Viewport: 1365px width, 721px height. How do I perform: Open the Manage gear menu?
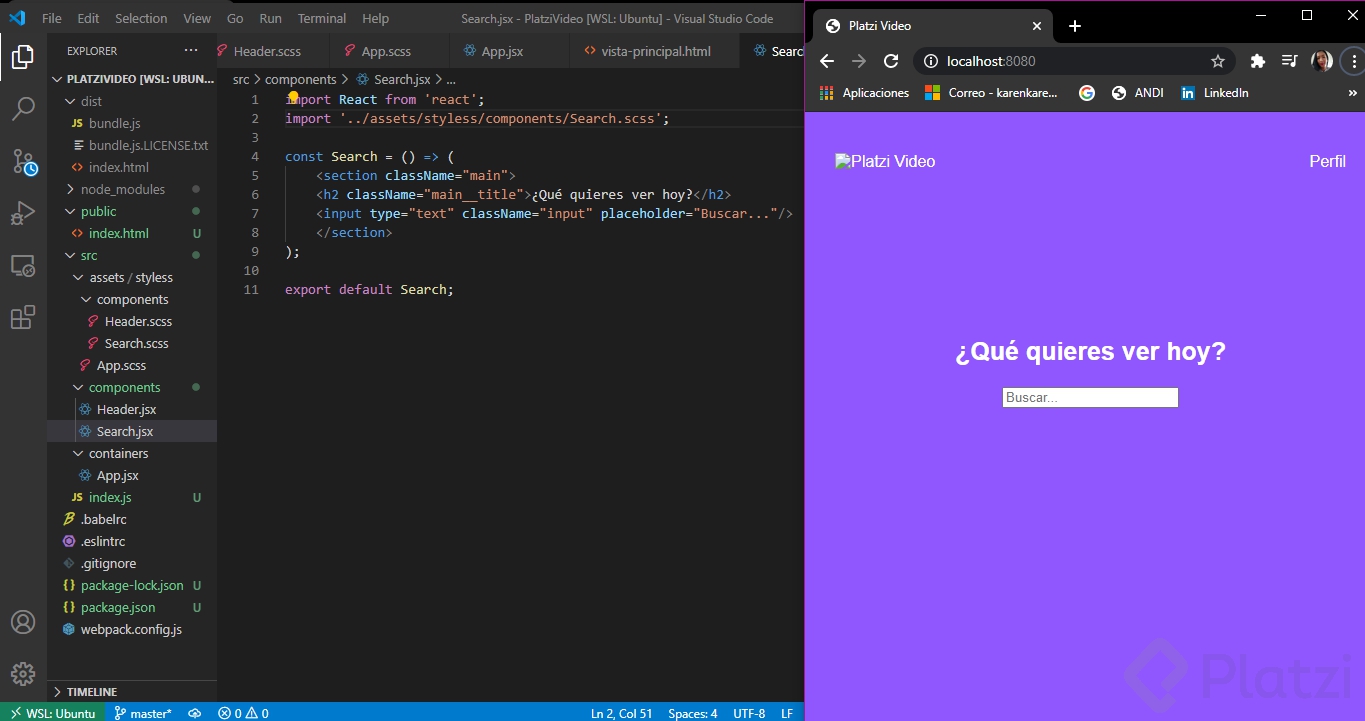point(23,673)
